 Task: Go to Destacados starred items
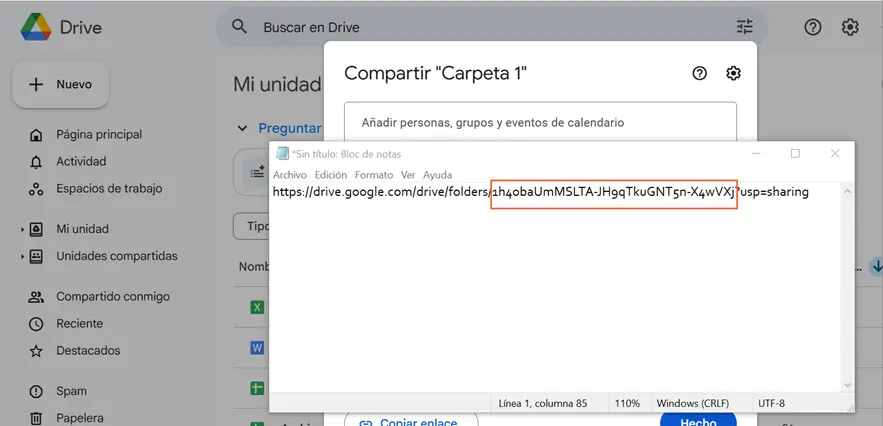tap(88, 351)
